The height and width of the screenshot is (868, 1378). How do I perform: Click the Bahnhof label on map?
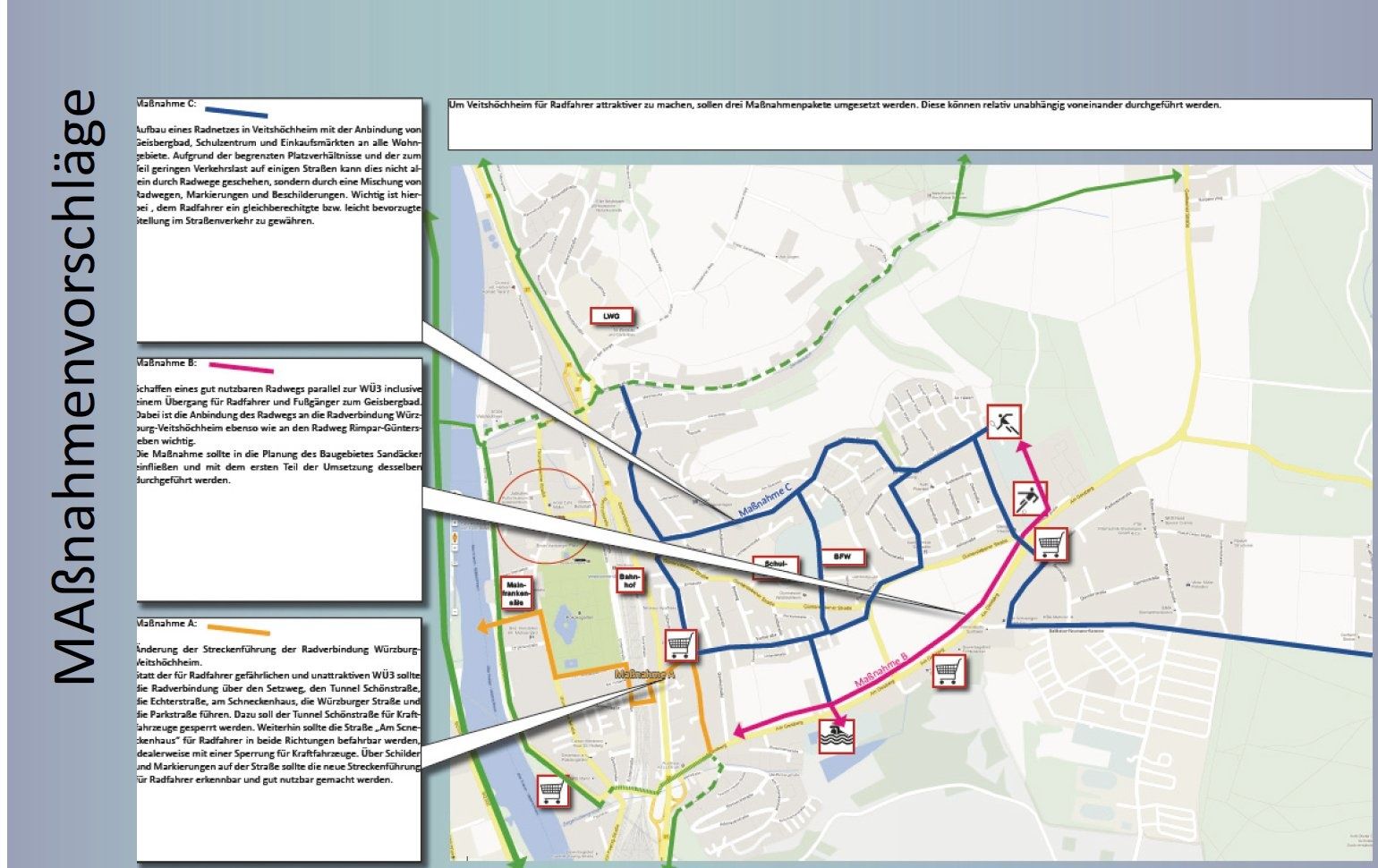tap(629, 582)
